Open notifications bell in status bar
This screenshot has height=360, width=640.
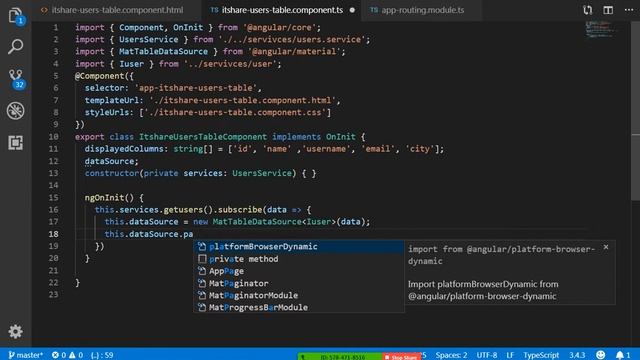click(x=623, y=355)
